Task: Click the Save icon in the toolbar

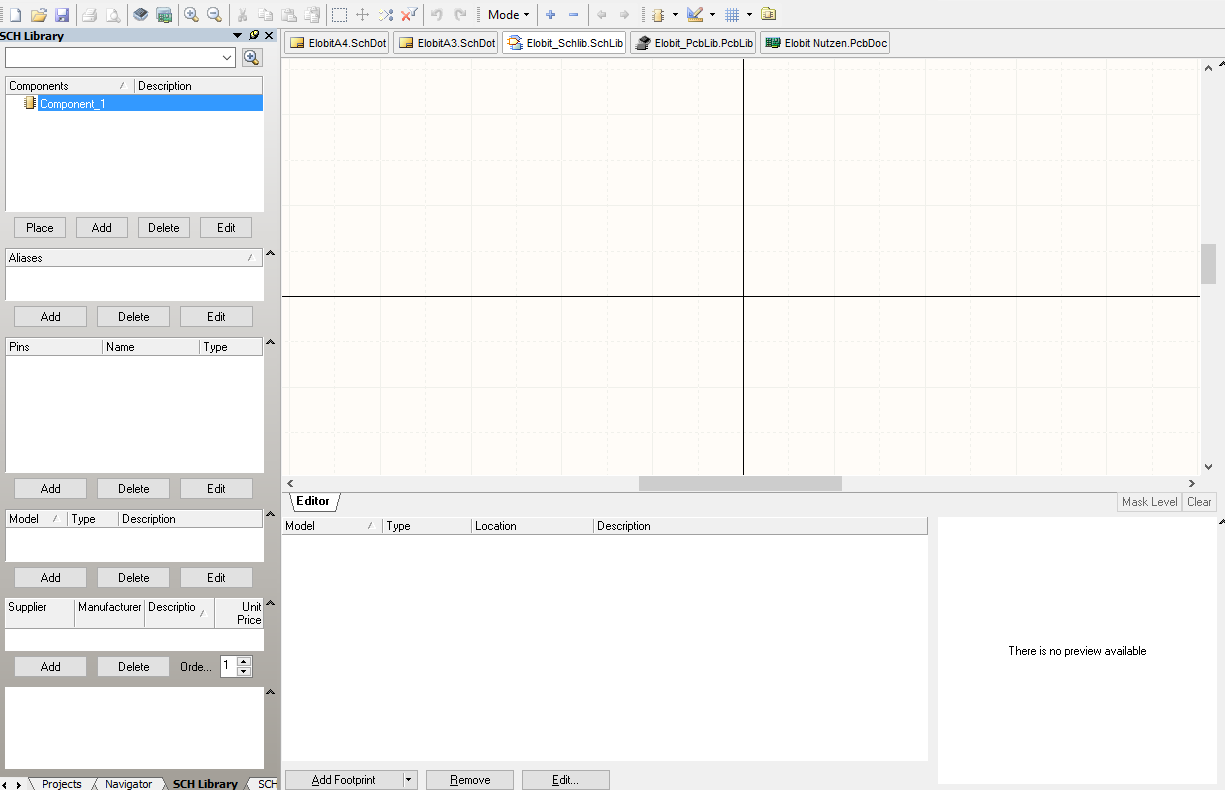Action: pyautogui.click(x=62, y=15)
